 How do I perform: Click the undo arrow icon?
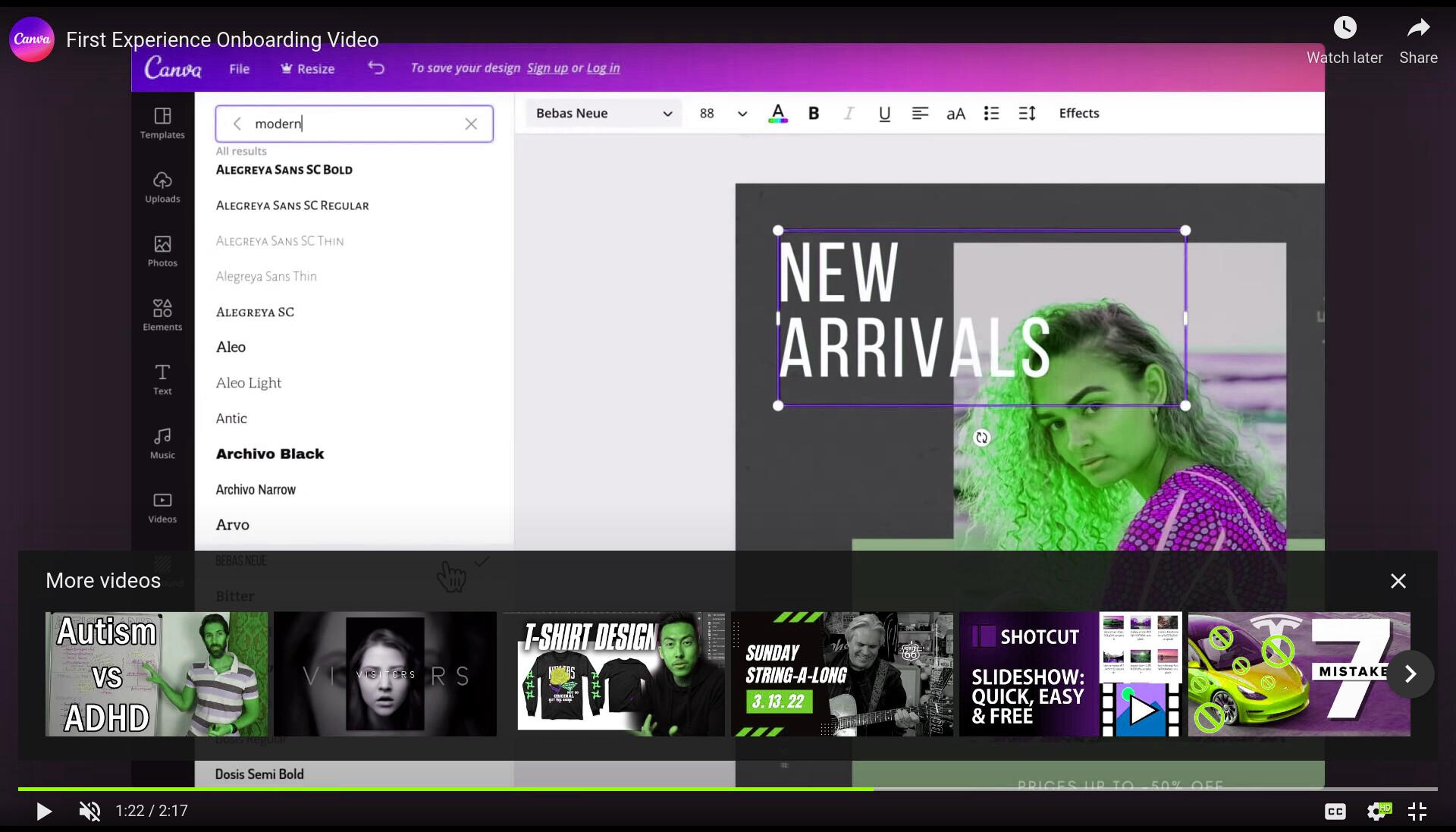click(x=376, y=68)
